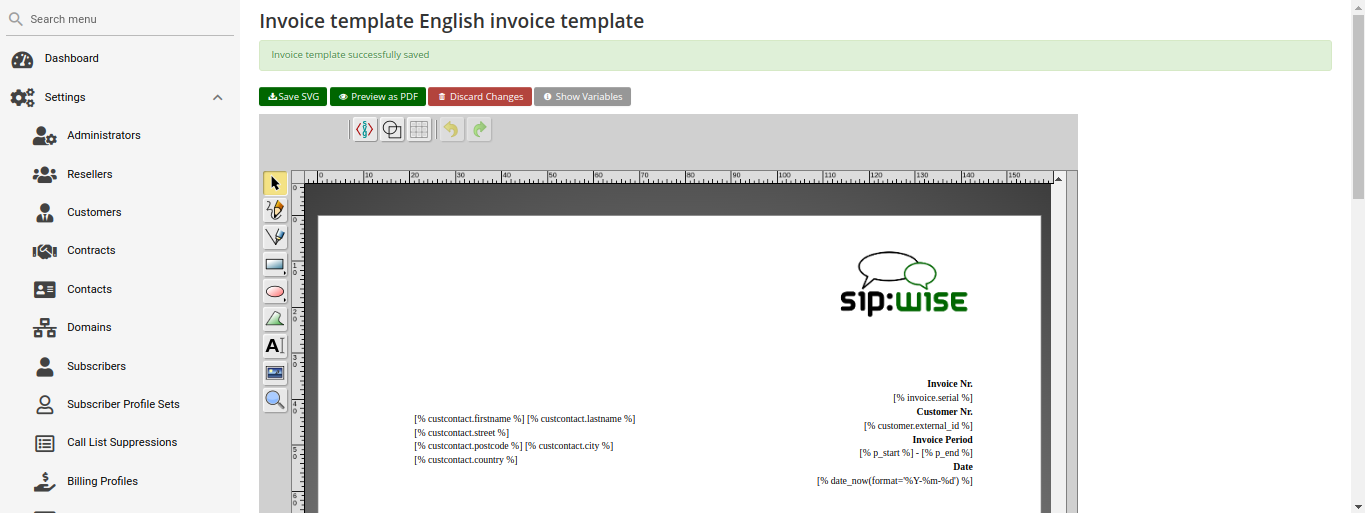Select the Pencil freehand tool
The width and height of the screenshot is (1365, 513).
275,210
